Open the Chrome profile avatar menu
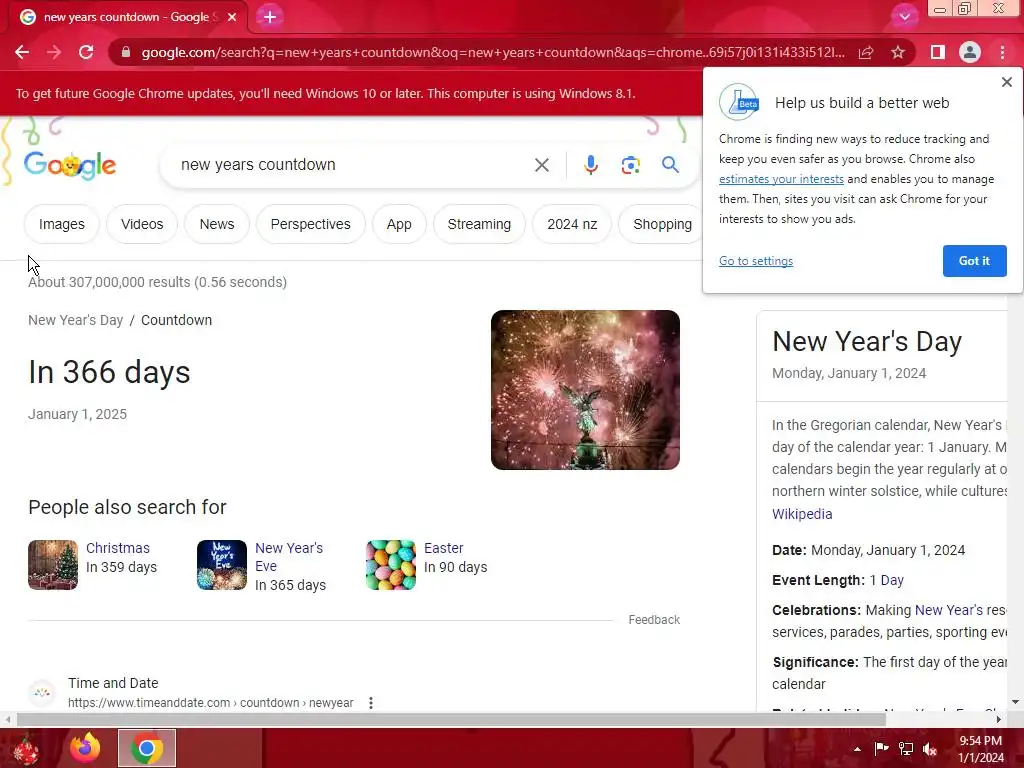This screenshot has height=768, width=1024. pyautogui.click(x=970, y=52)
